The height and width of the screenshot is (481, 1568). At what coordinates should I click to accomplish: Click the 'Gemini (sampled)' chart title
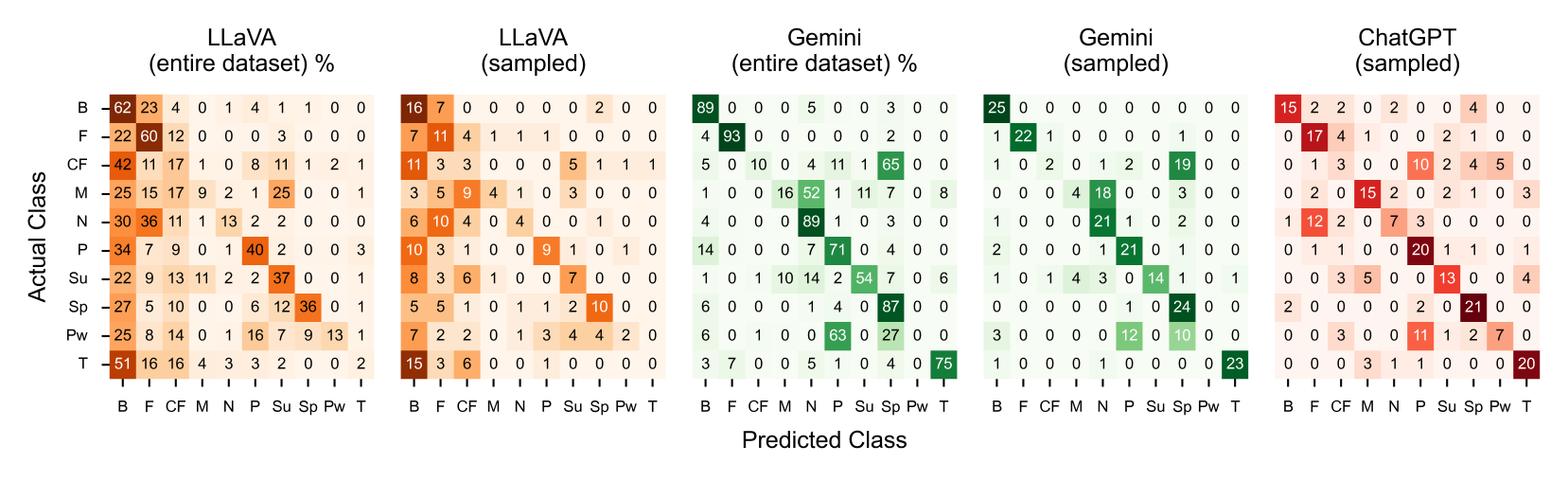(x=1116, y=50)
